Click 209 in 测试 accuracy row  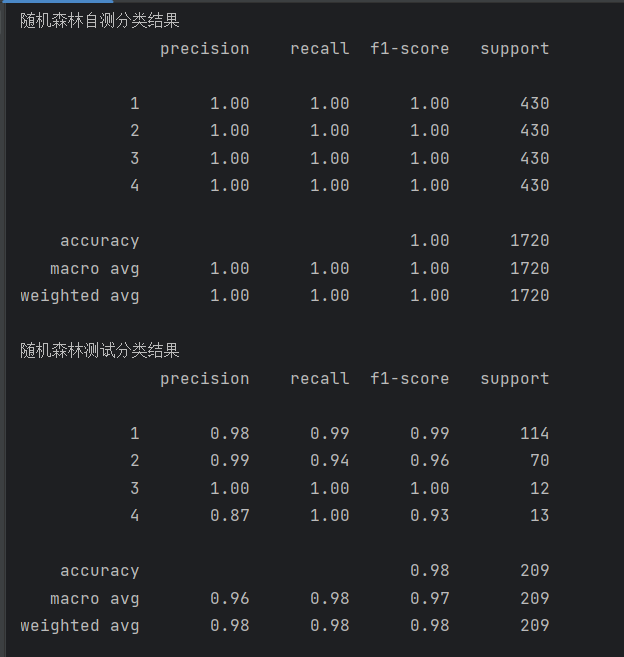534,571
